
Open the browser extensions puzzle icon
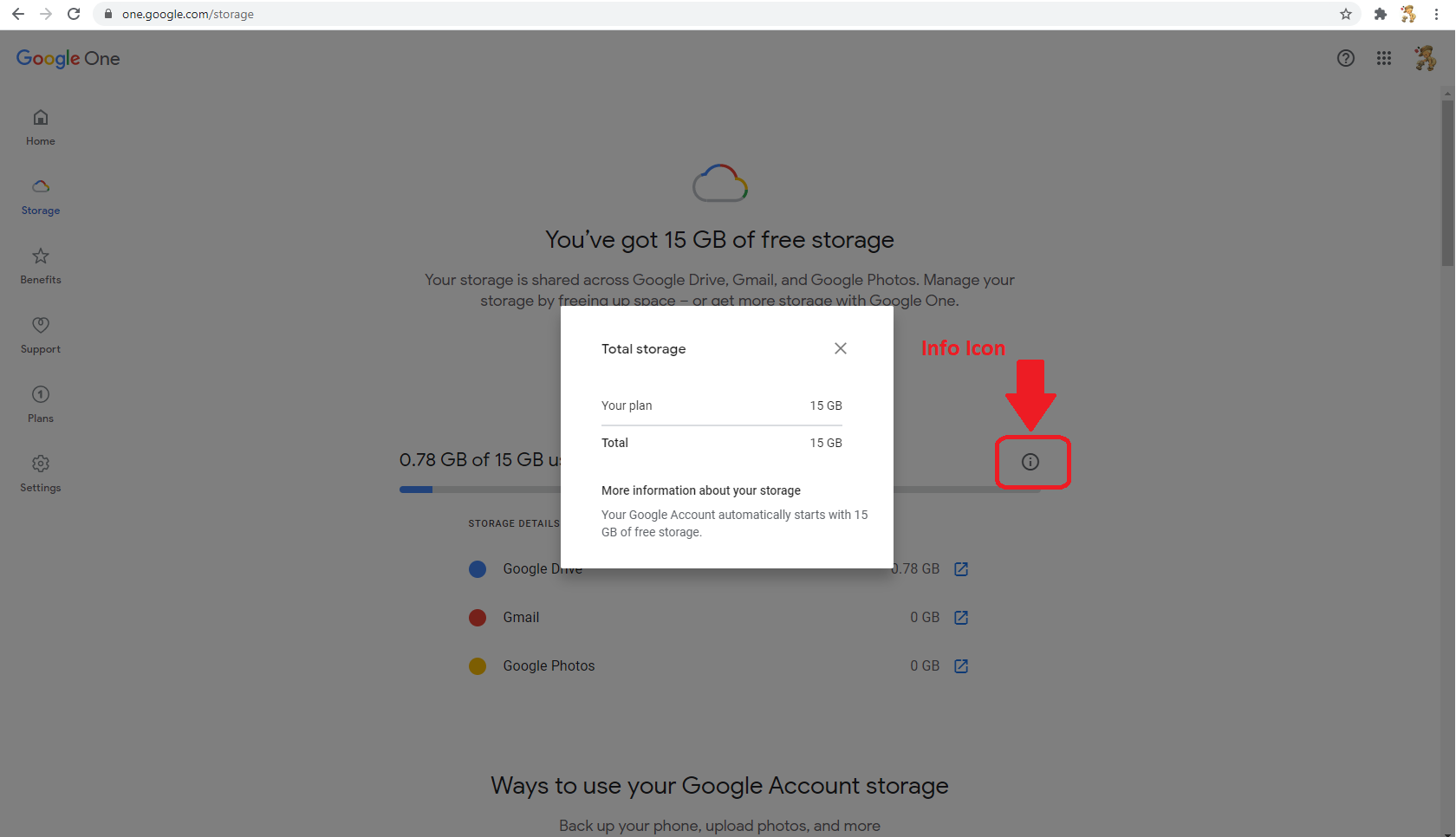pos(1381,14)
